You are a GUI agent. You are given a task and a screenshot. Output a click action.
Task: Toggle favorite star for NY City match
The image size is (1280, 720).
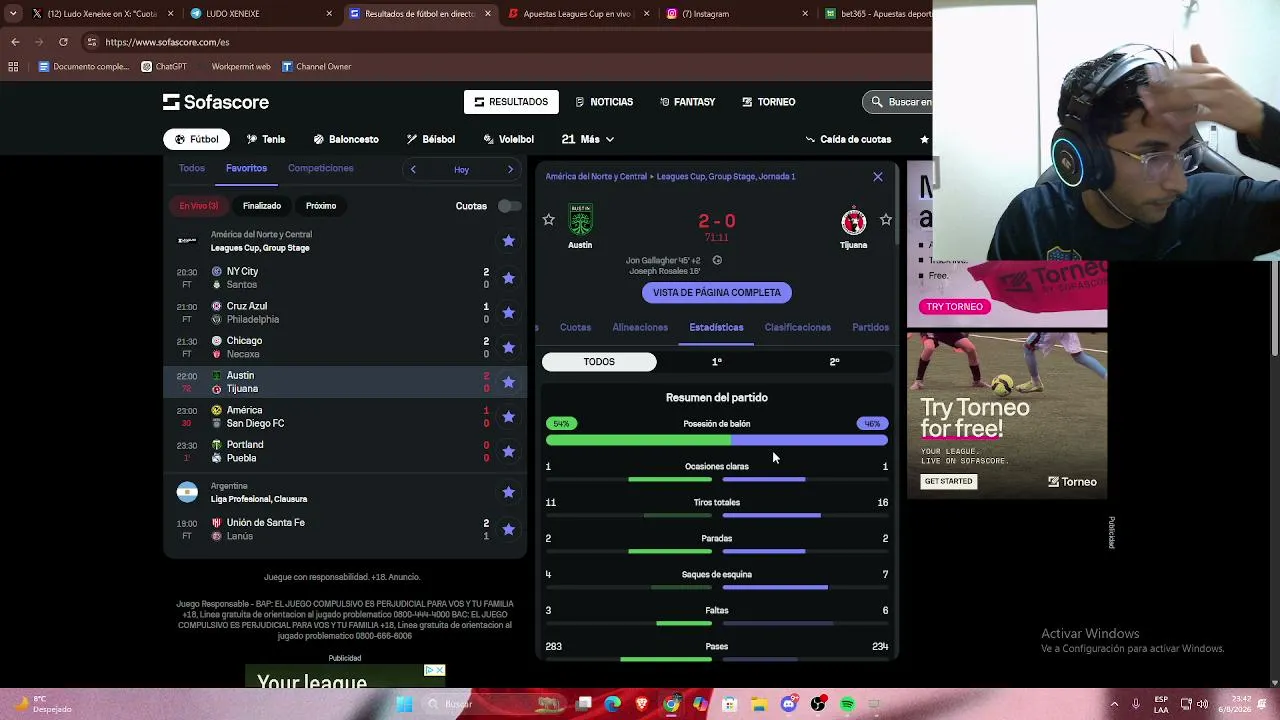508,278
